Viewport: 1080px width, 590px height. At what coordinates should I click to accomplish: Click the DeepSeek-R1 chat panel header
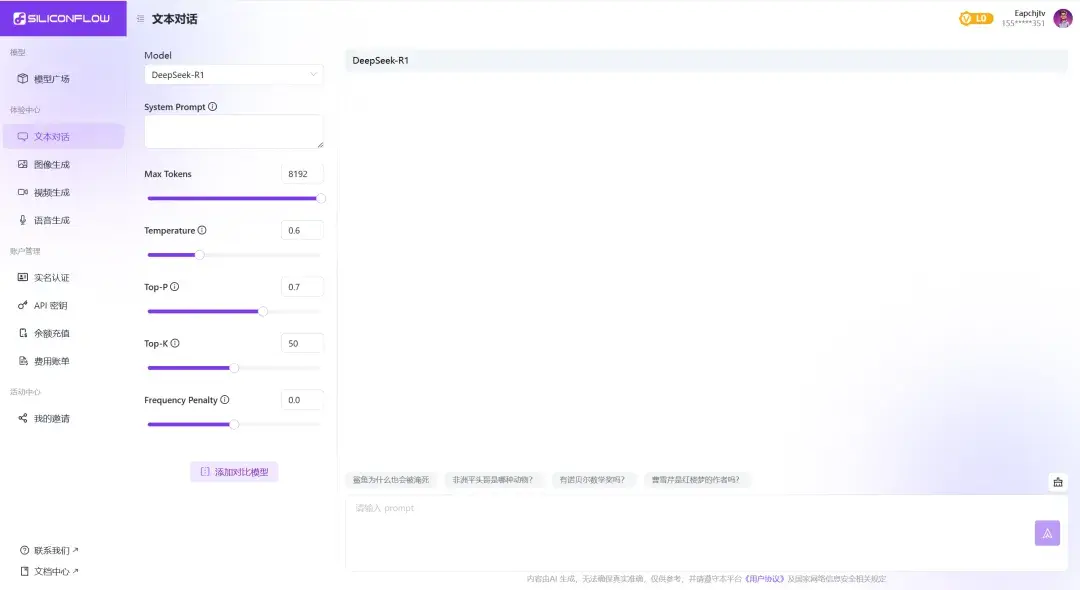click(706, 61)
